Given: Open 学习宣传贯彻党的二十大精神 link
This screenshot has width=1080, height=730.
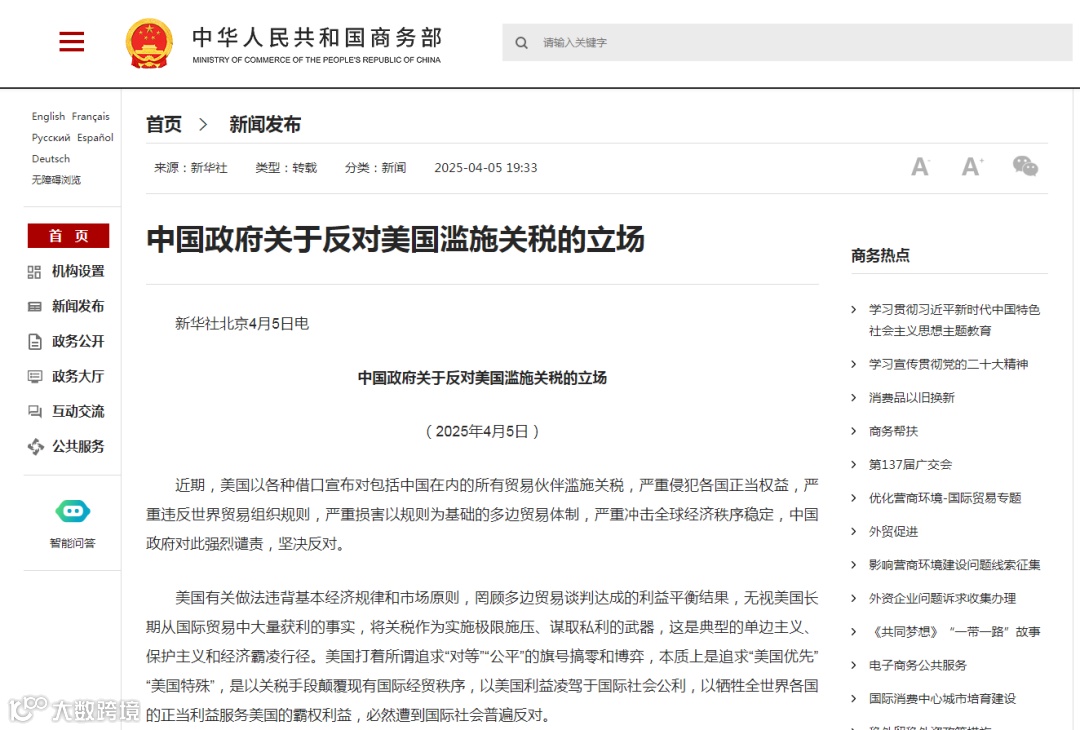Looking at the screenshot, I should (x=948, y=364).
